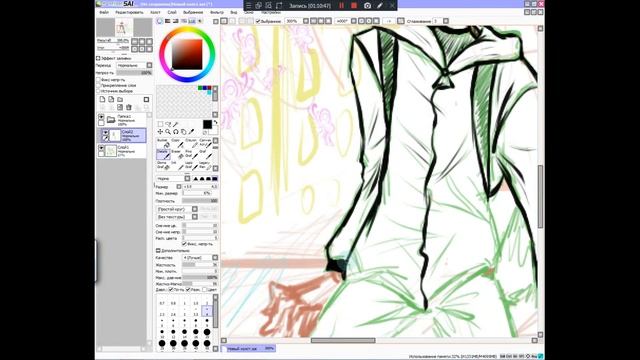Show the color wheel panel icon

160,21
